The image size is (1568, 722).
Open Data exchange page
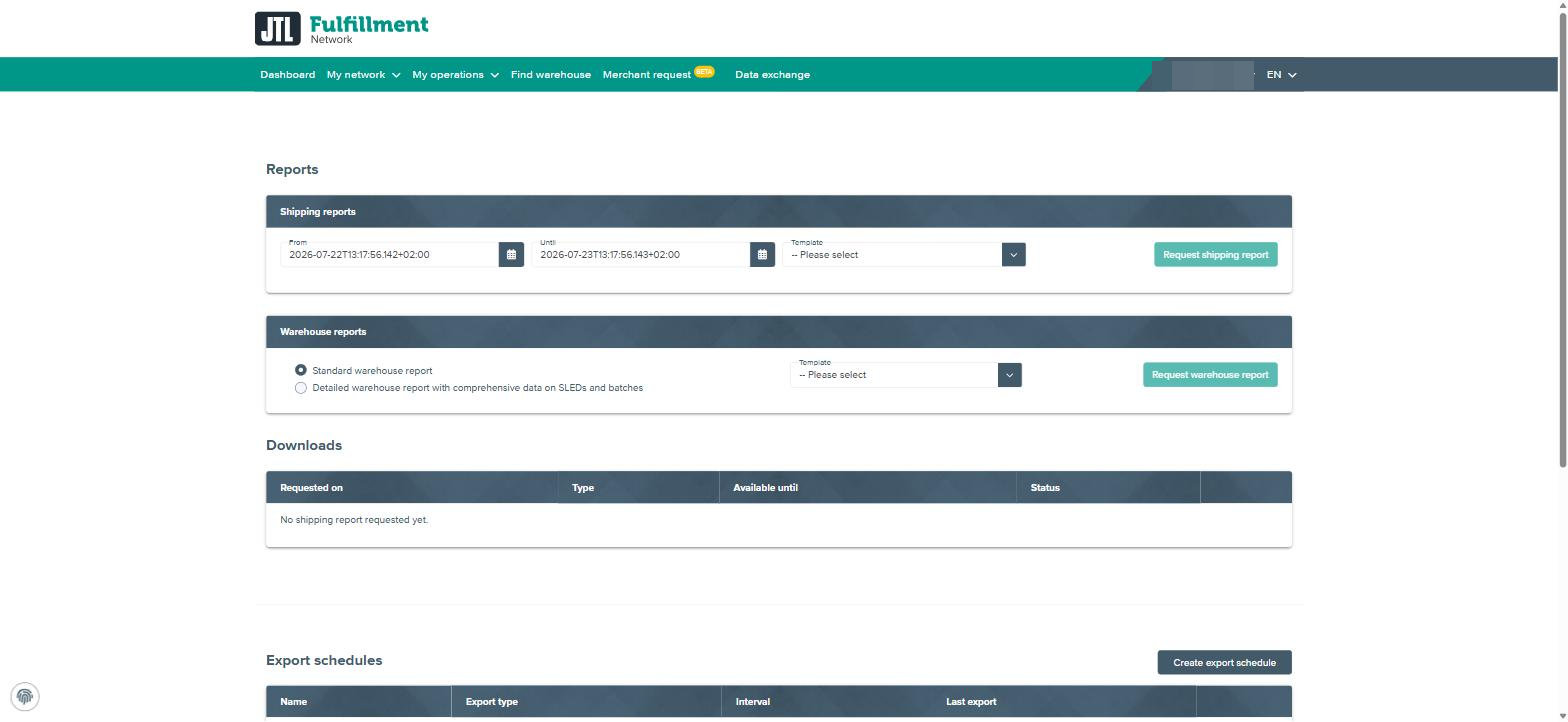pyautogui.click(x=772, y=75)
